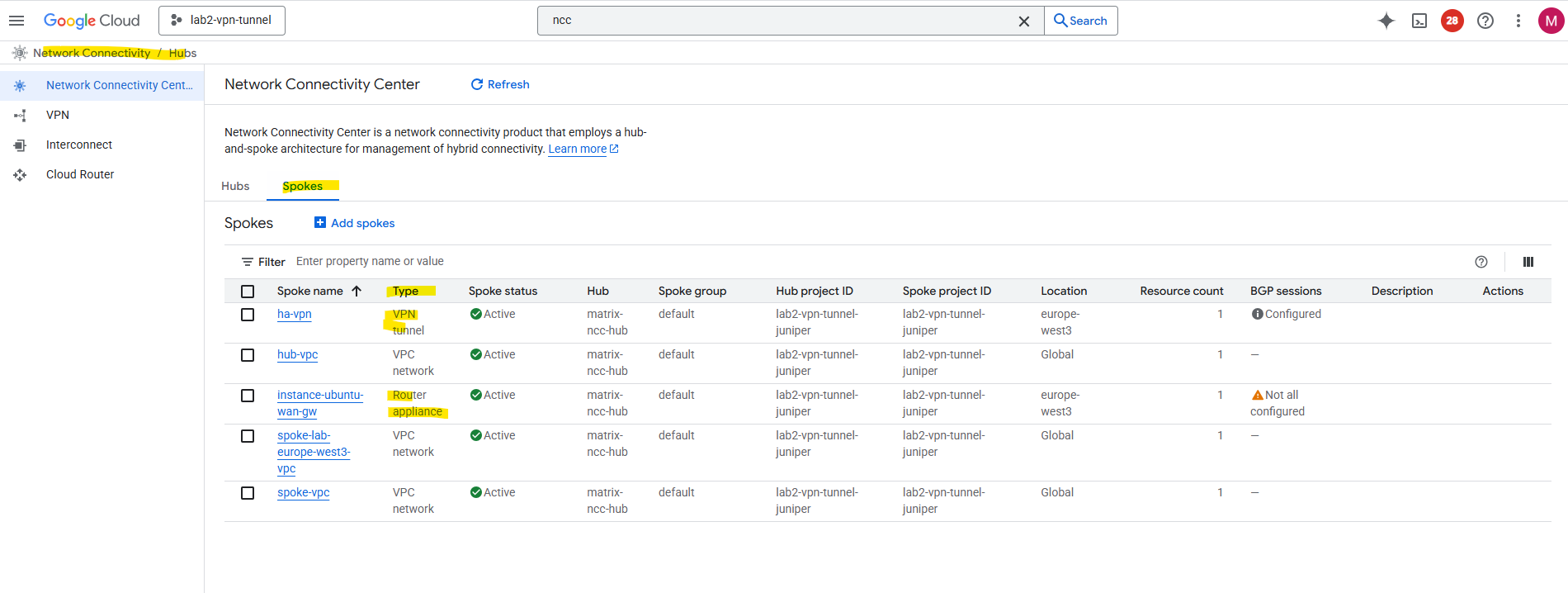Open the Gemini AI assistant sparkle icon
The width and height of the screenshot is (1568, 593).
pyautogui.click(x=1386, y=21)
